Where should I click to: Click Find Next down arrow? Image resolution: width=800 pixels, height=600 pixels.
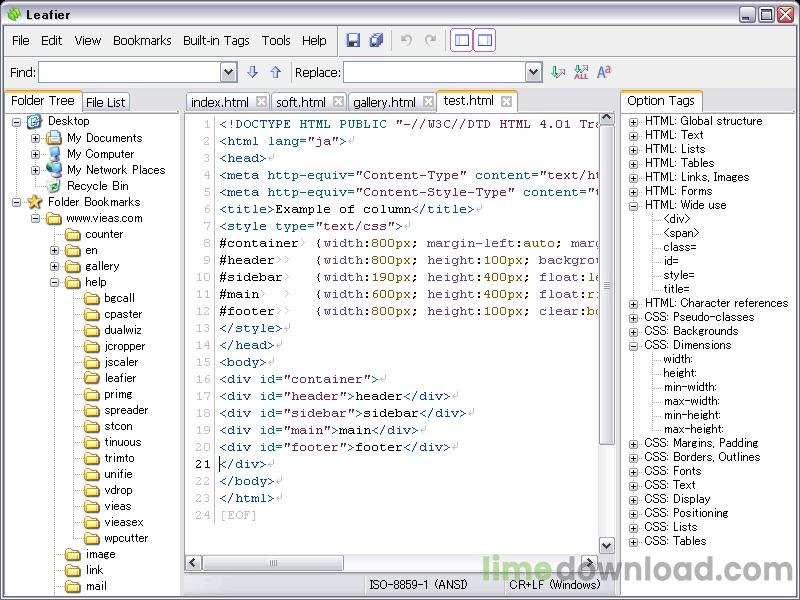(252, 72)
